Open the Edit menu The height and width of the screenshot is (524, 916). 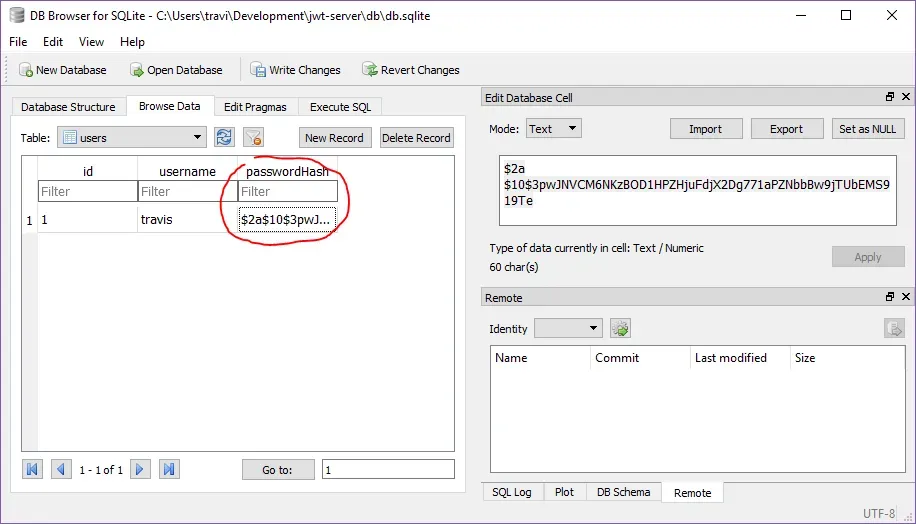click(53, 42)
